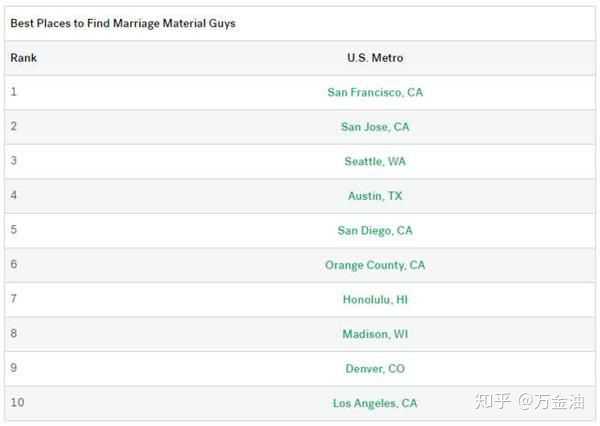Screen dimensions: 600x426
Task: Select the rank 10 cell
Action: (x=17, y=403)
